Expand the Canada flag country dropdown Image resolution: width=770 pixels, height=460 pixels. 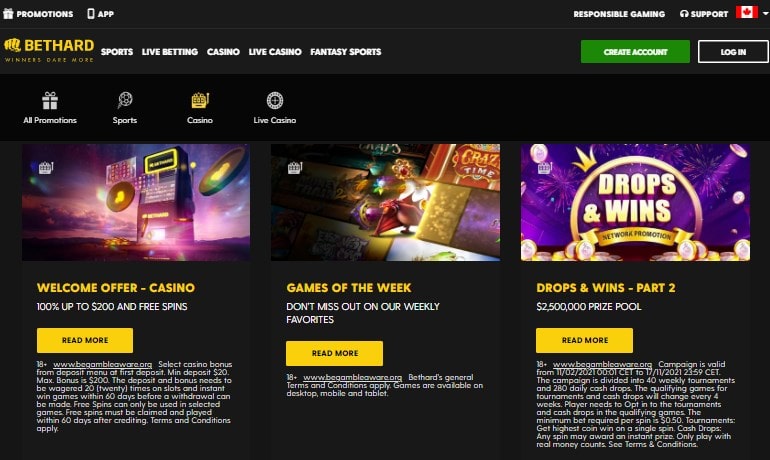pos(751,12)
